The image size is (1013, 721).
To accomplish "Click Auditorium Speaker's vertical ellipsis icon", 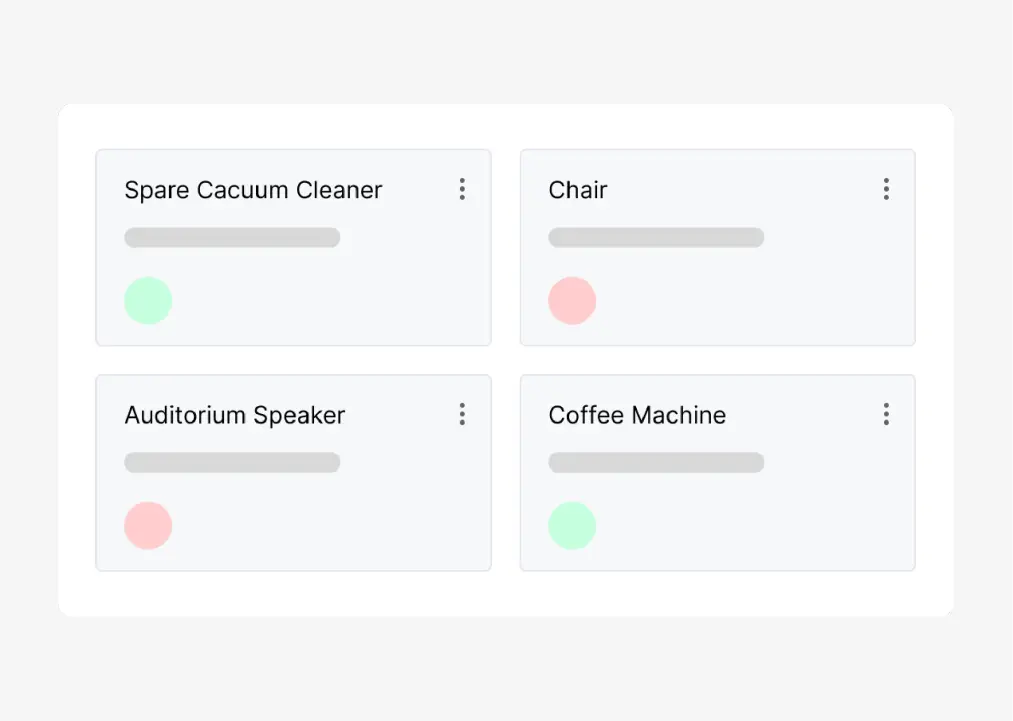I will tap(462, 414).
